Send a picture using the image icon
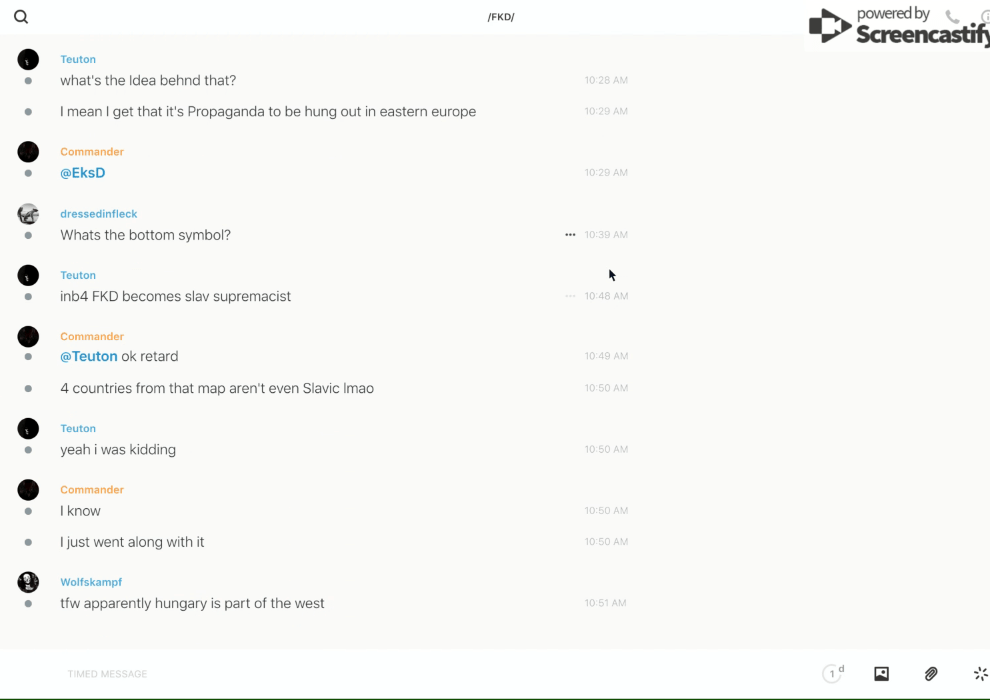The width and height of the screenshot is (990, 700). pyautogui.click(x=881, y=674)
